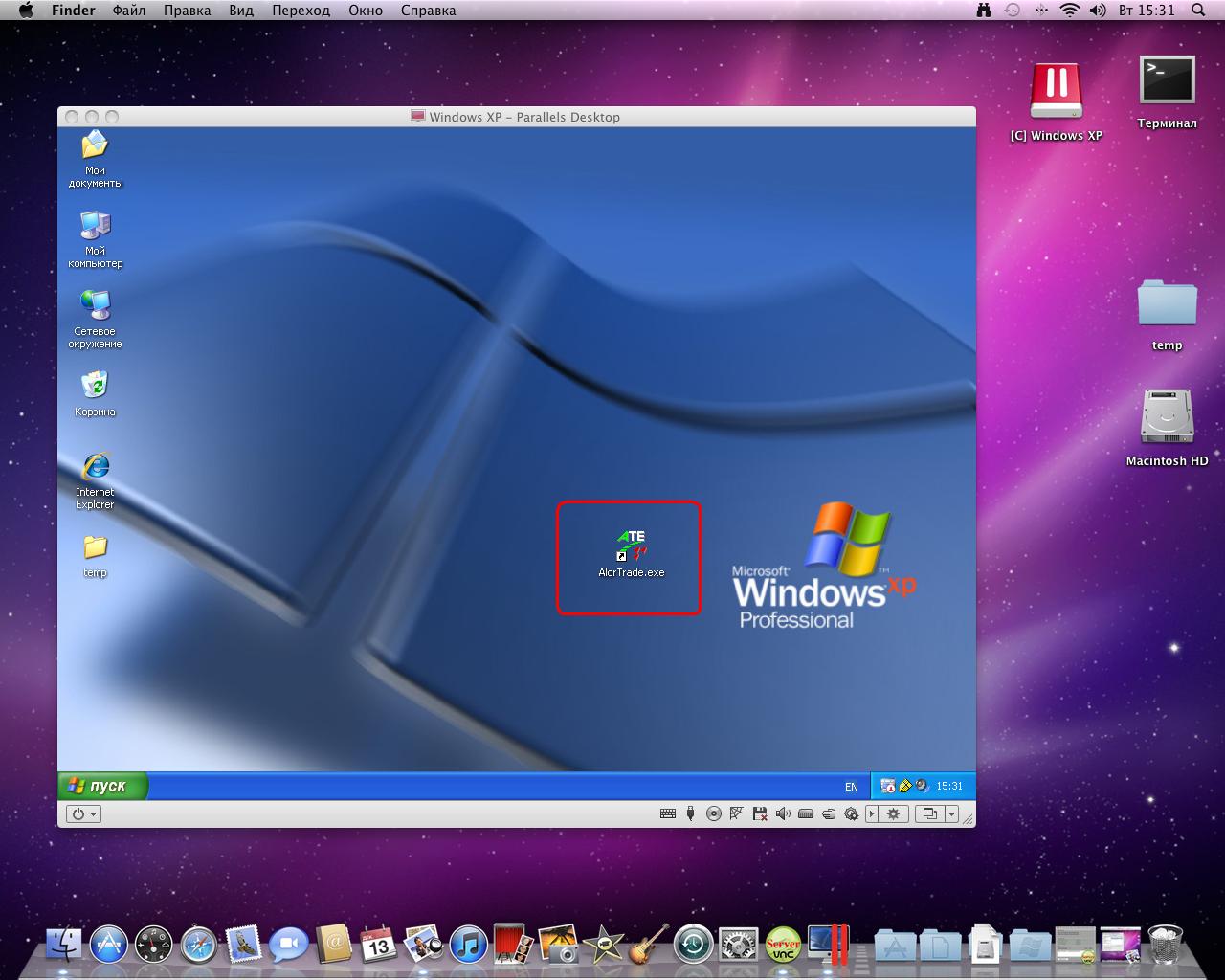1225x980 pixels.
Task: Open the Вид menu
Action: pyautogui.click(x=241, y=11)
